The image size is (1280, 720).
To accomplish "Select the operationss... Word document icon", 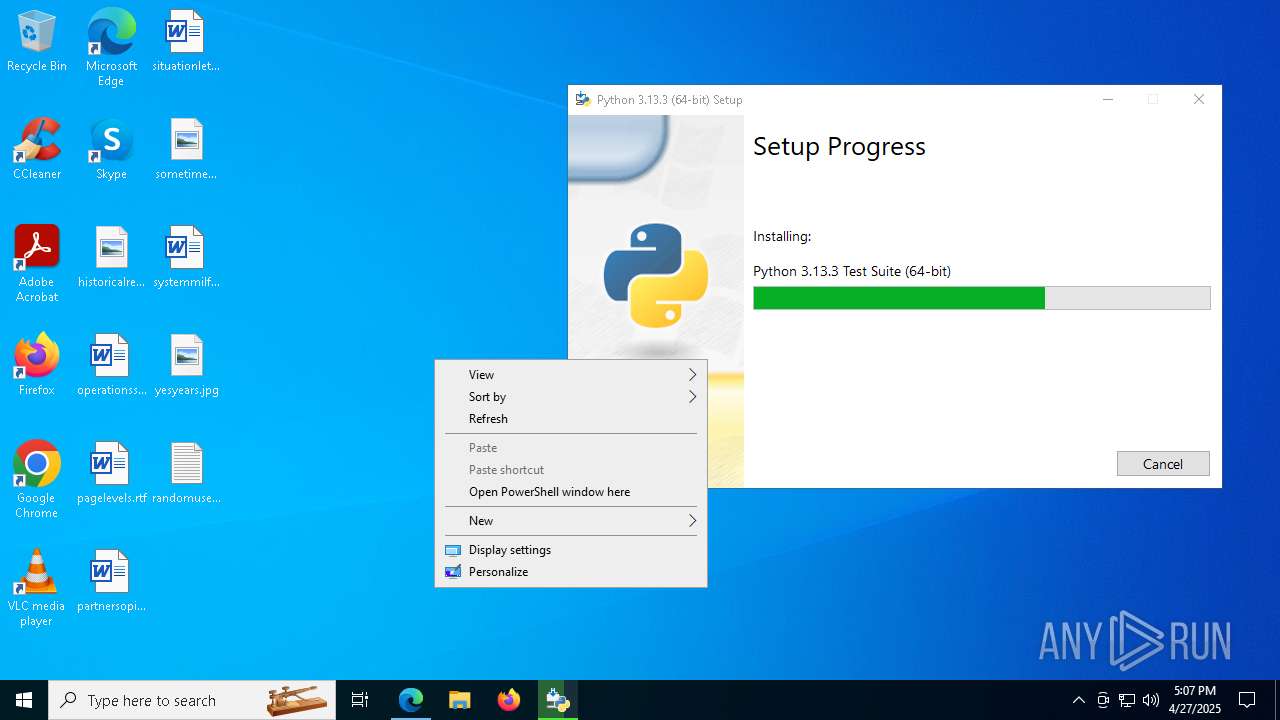I will 111,366.
